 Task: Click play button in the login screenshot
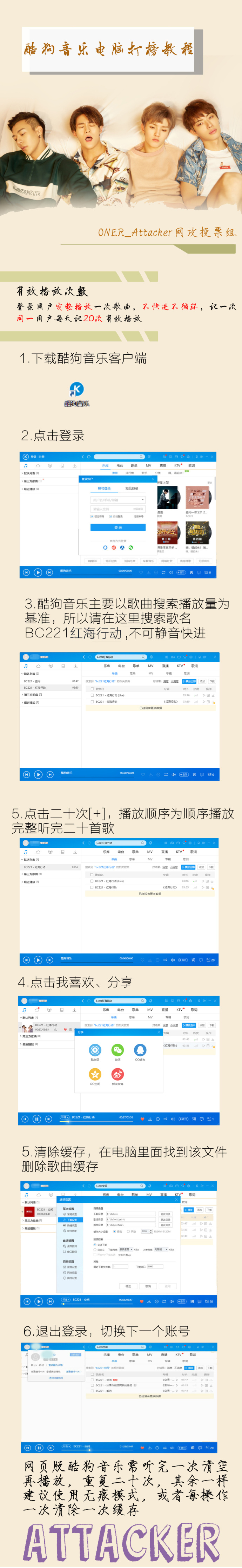point(38,572)
